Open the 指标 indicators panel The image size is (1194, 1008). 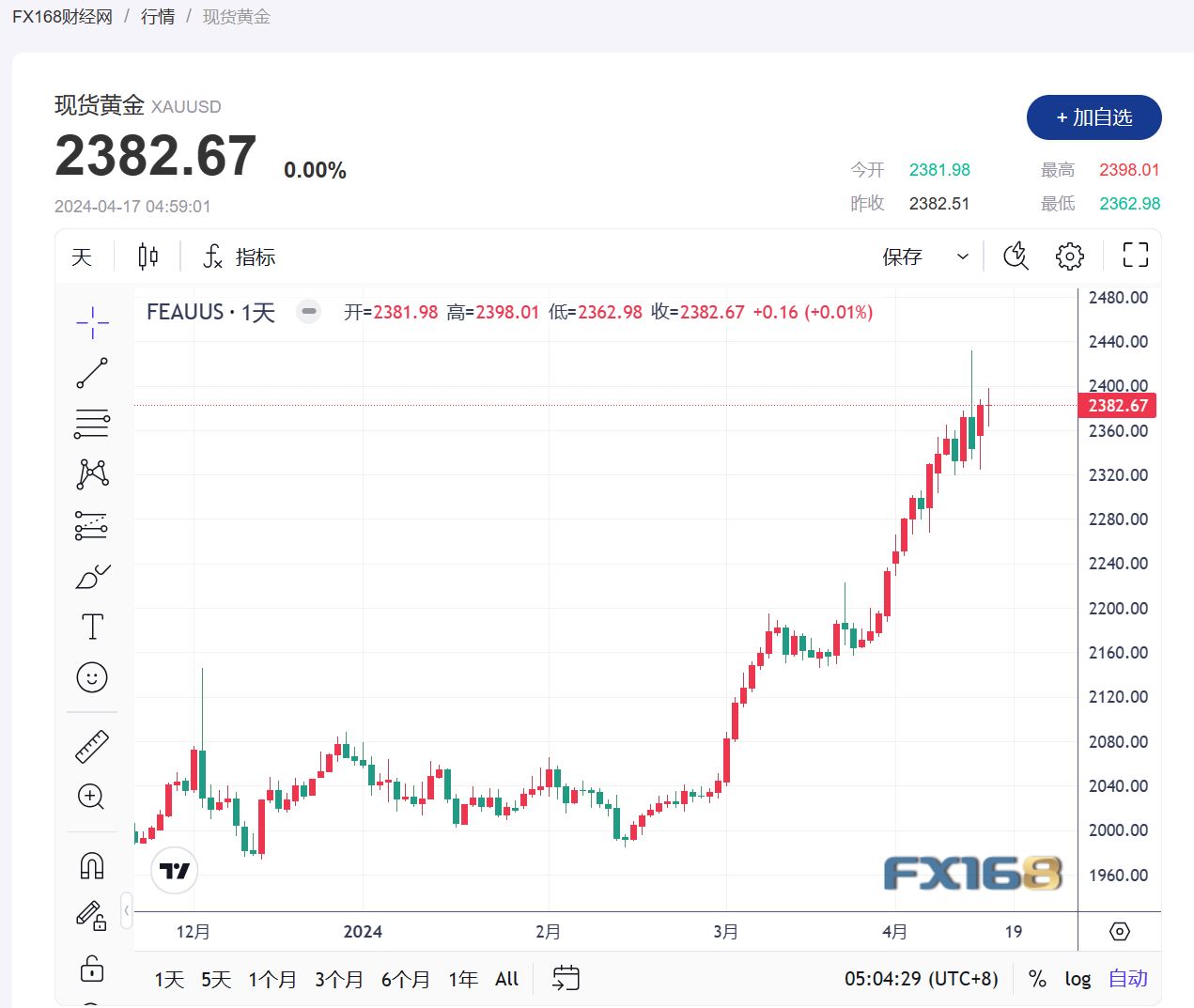pyautogui.click(x=238, y=256)
